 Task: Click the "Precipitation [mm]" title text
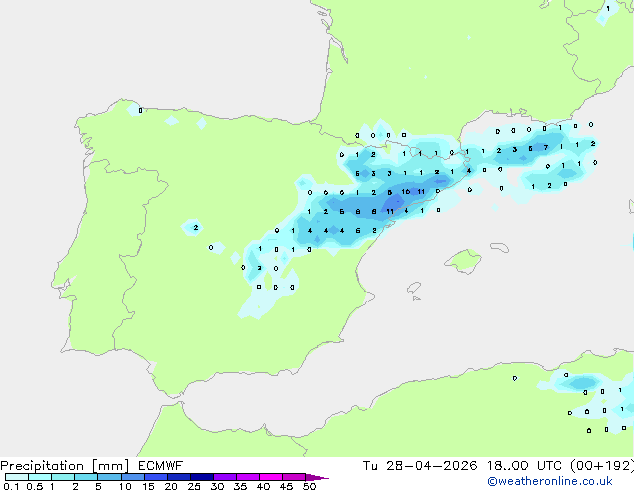click(x=65, y=466)
